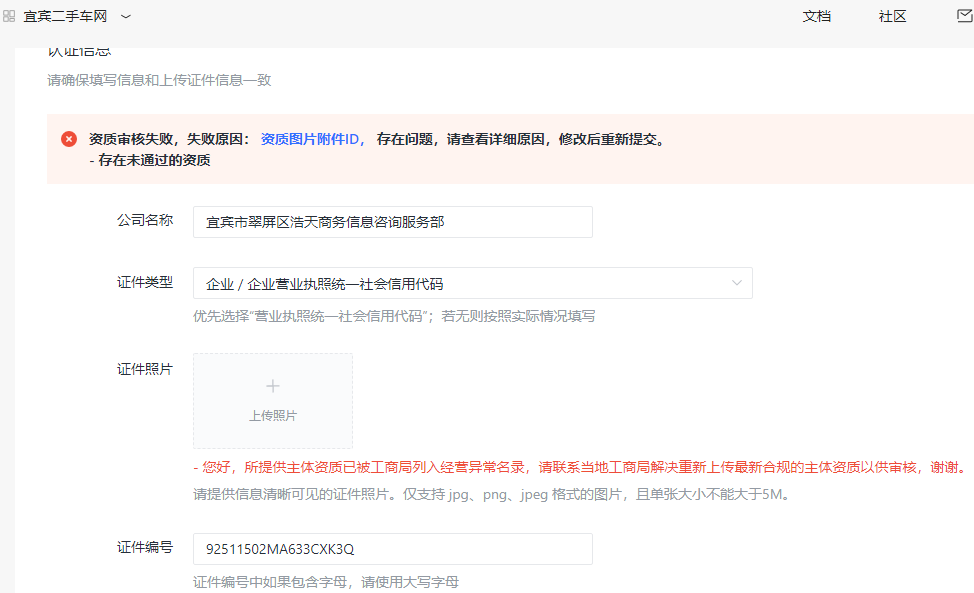Click the red 工商局 rejection reason text
Image resolution: width=974 pixels, height=593 pixels.
click(580, 467)
